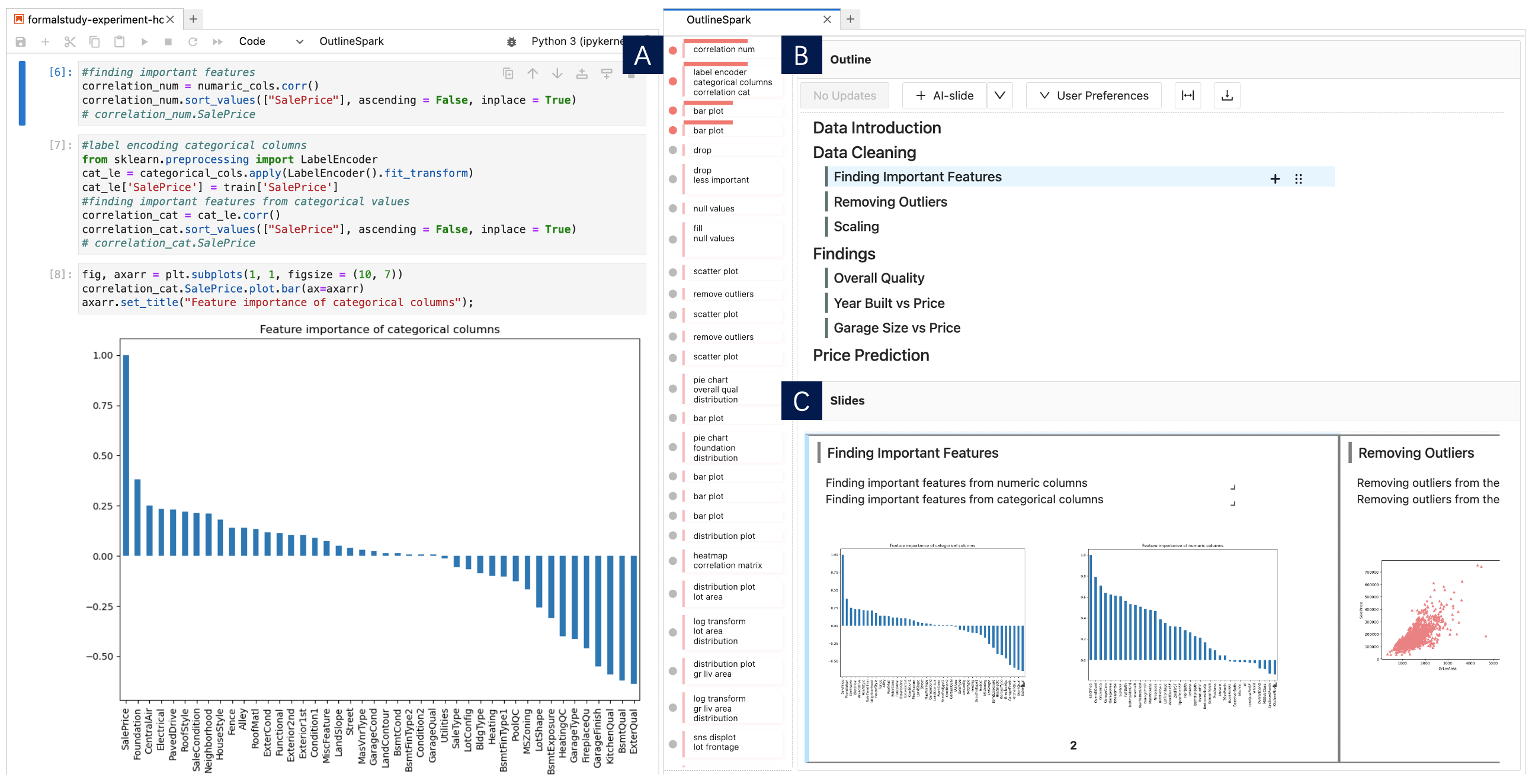
Task: Click the fit-width icon beside User Preferences
Action: 1187,96
